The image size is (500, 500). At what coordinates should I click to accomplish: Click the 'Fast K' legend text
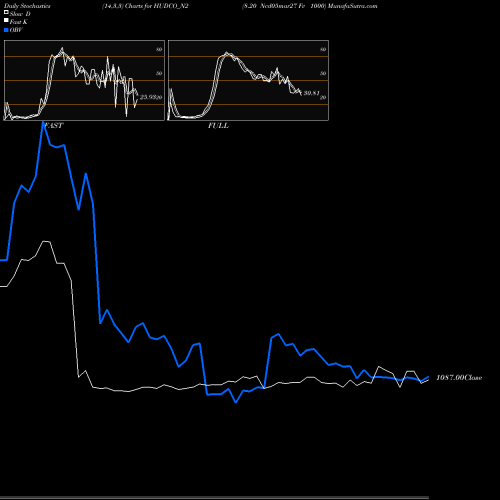coord(19,22)
